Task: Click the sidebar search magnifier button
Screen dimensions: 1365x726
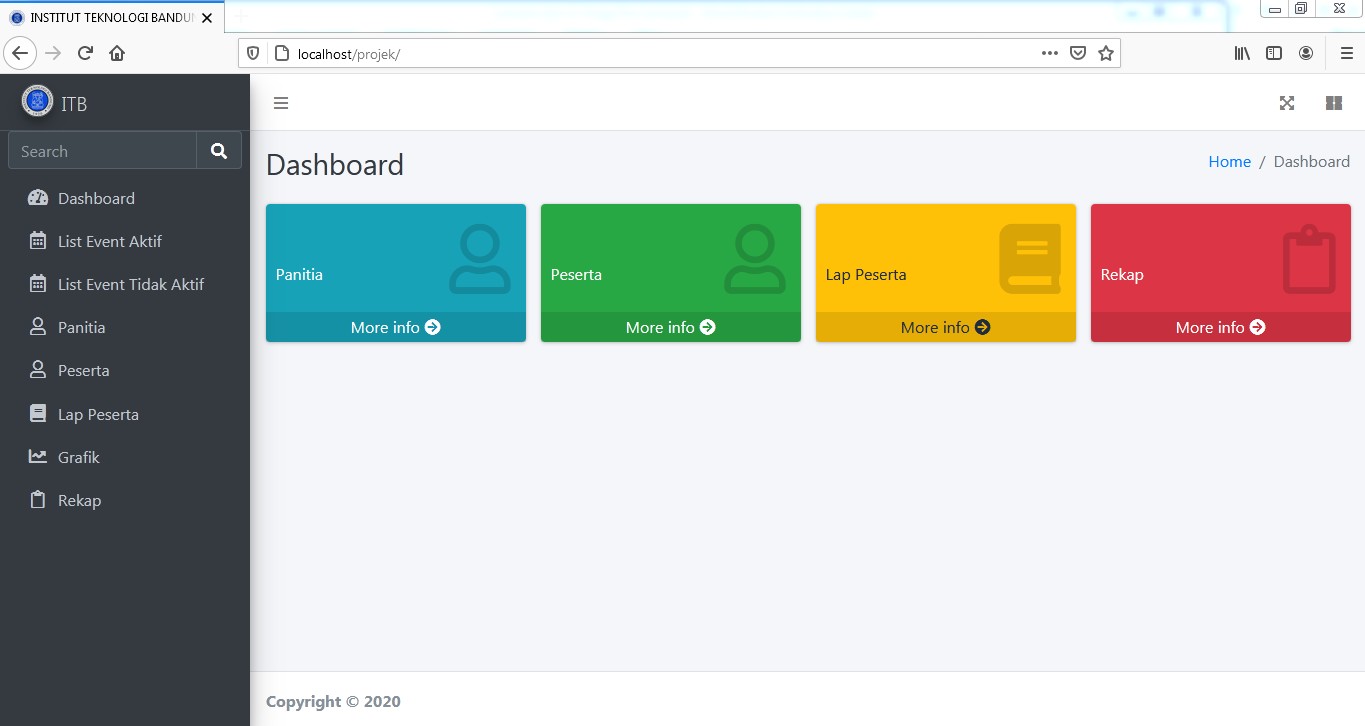Action: click(219, 151)
